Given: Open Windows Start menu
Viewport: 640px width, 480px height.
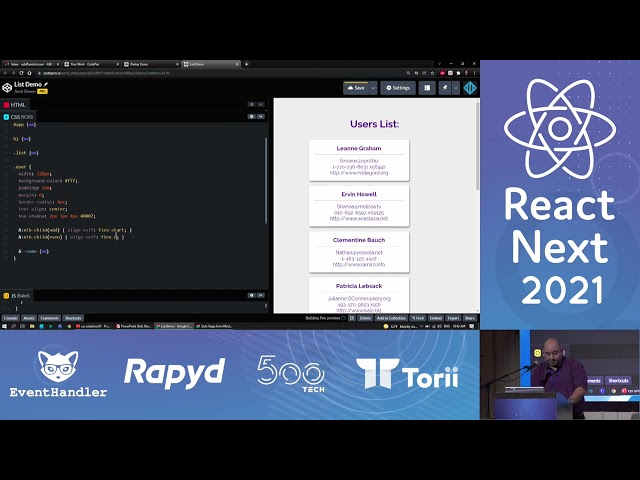Looking at the screenshot, I should (4, 326).
